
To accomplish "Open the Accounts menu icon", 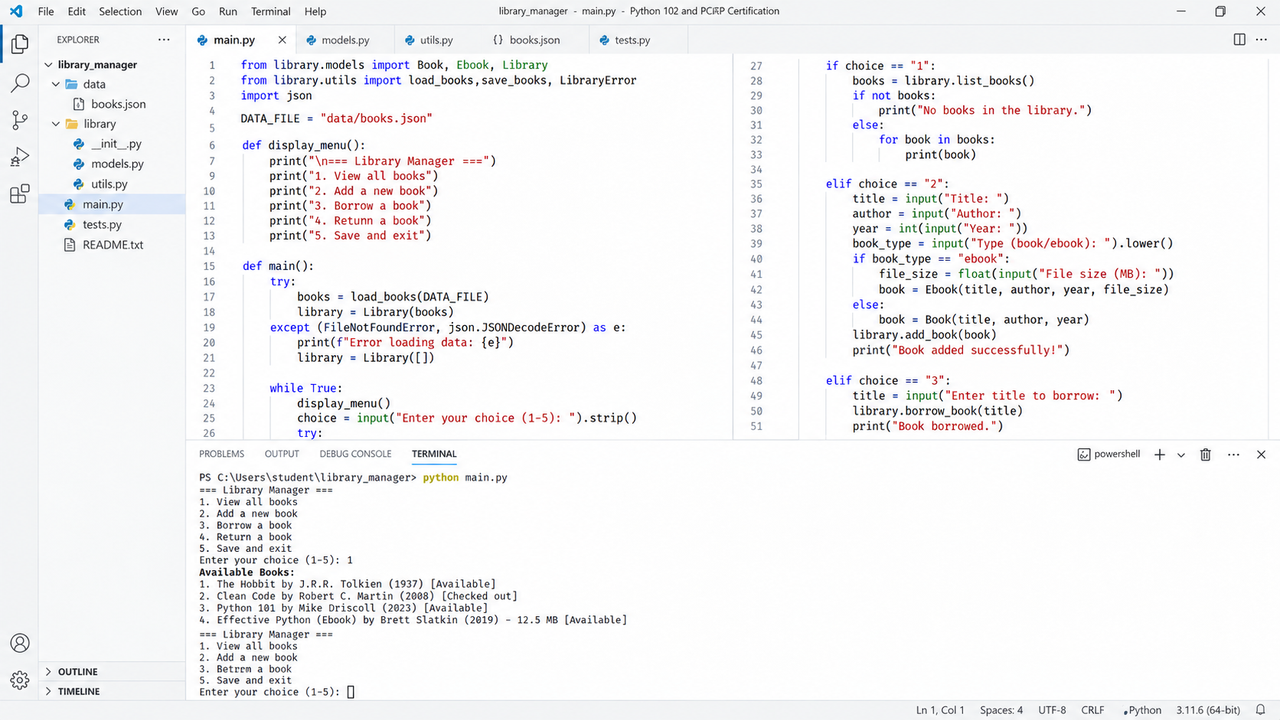I will pos(19,643).
